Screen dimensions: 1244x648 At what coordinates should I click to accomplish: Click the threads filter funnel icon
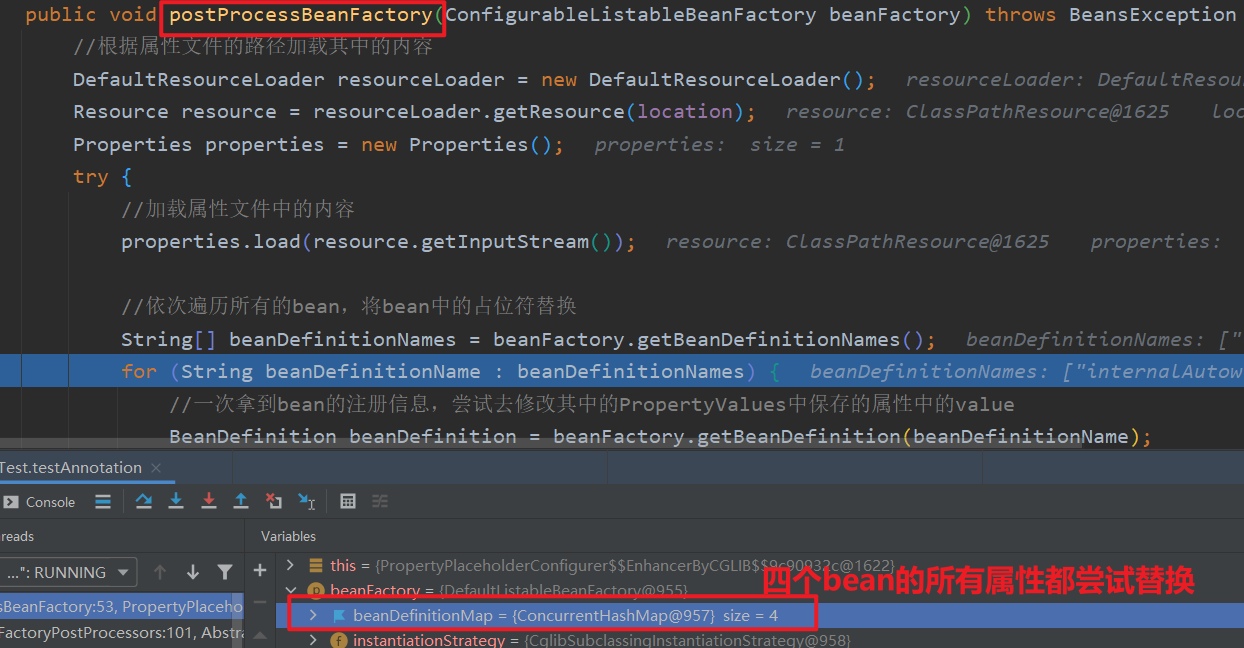coord(225,572)
